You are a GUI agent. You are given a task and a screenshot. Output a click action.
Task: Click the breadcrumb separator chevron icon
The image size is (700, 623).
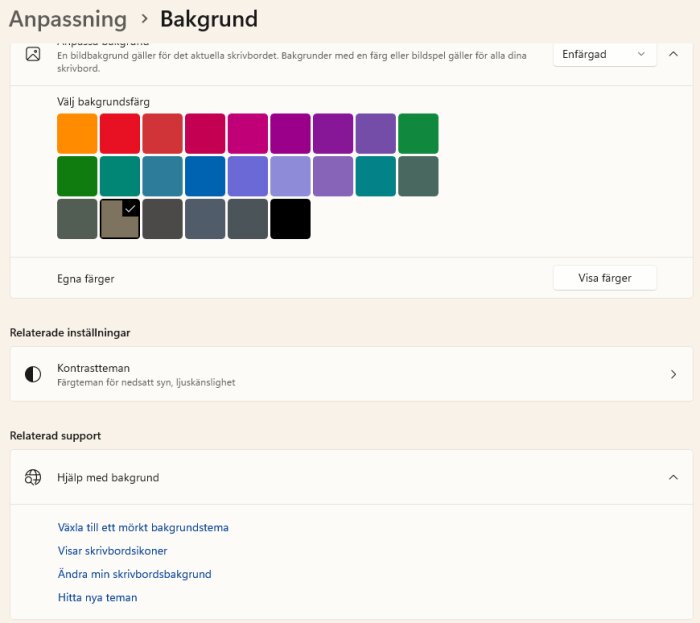(x=144, y=19)
